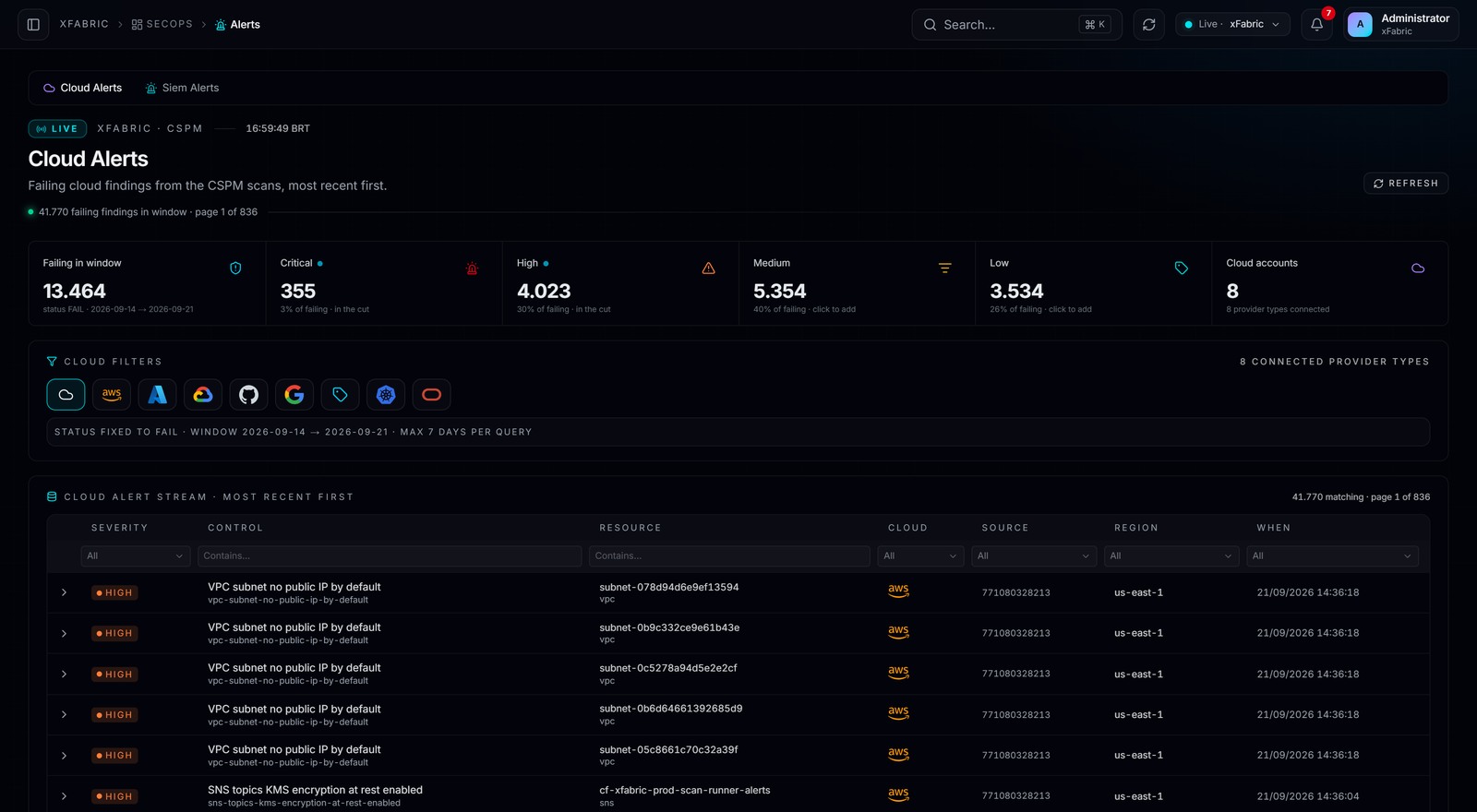Open the Live xFabric environment dropdown

(1232, 25)
